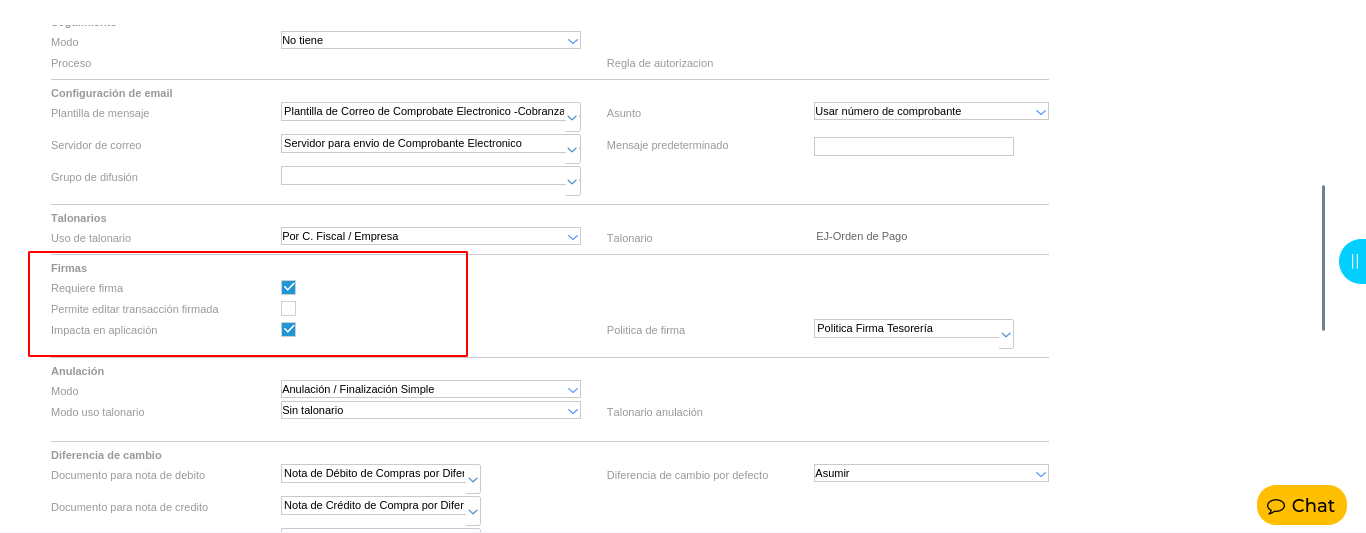
Task: Open Documento para nota de debito dropdown
Action: (472, 480)
